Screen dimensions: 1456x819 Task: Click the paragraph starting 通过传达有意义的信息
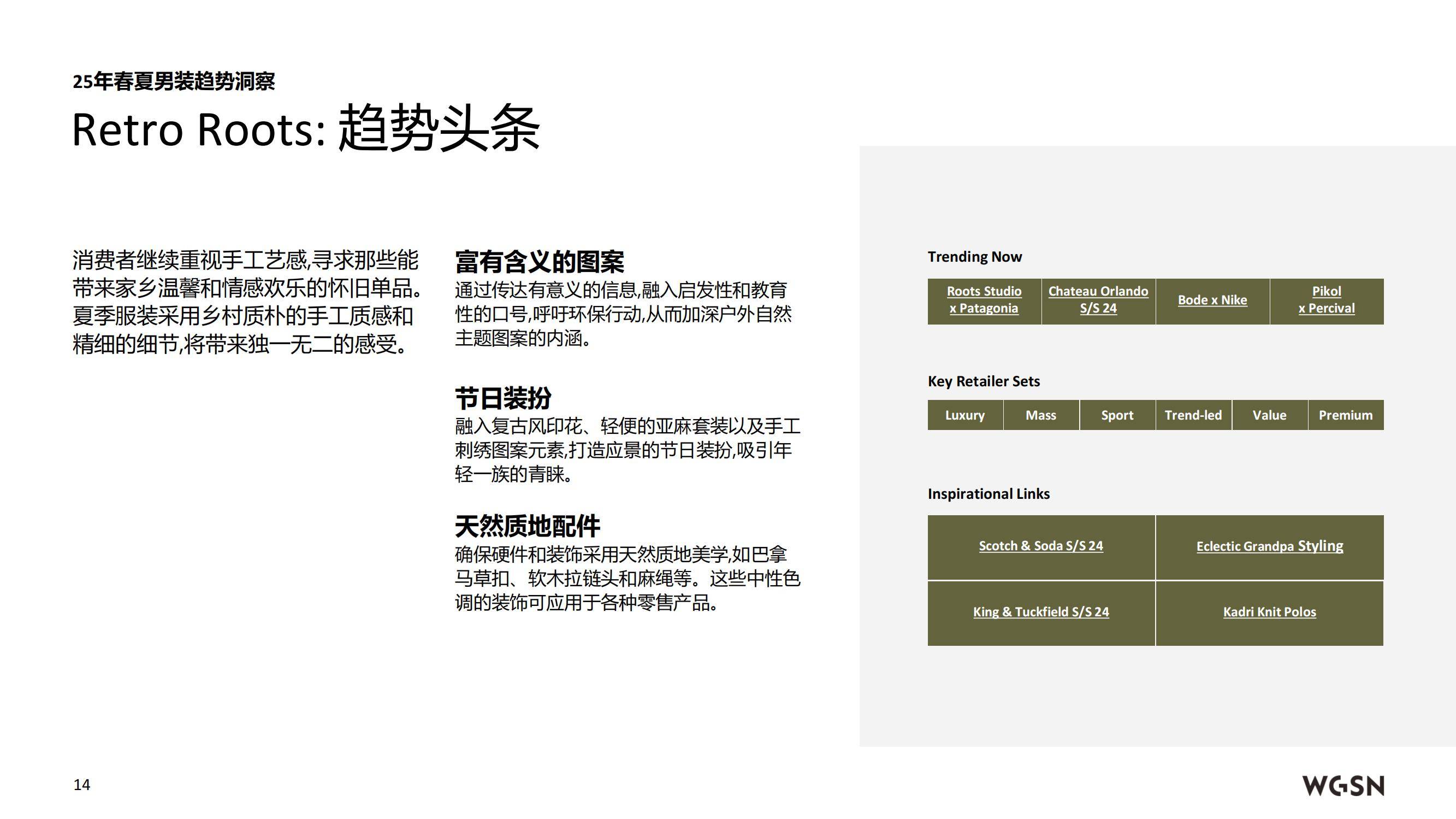pos(623,314)
